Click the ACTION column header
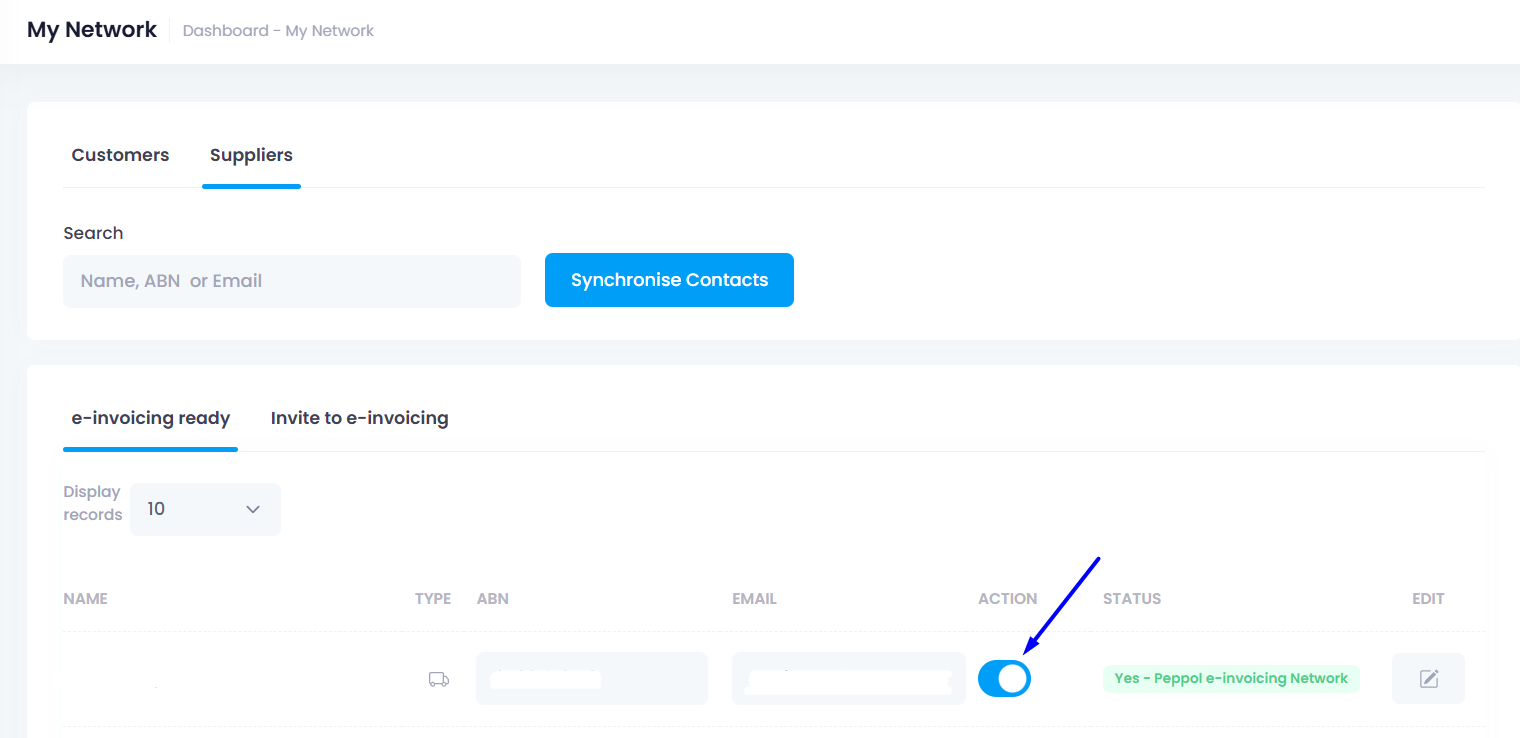 [x=1007, y=599]
